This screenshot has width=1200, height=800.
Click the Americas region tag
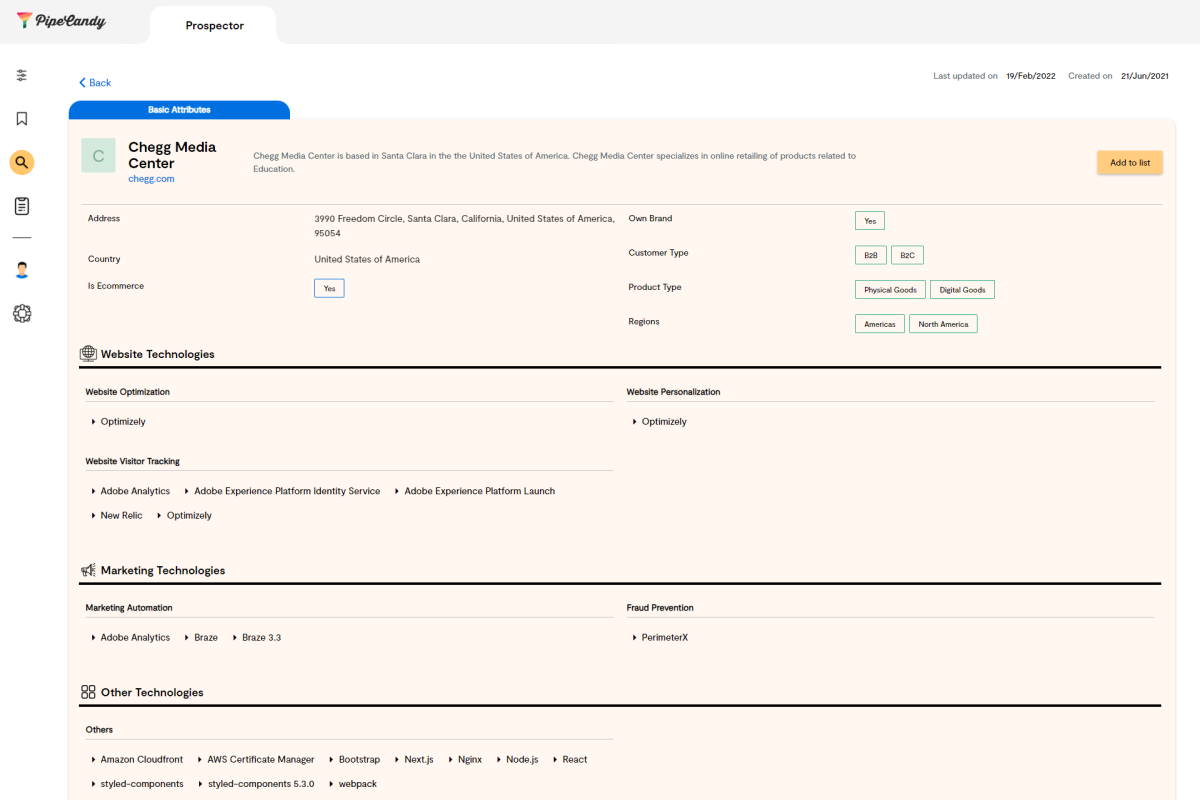click(x=880, y=324)
